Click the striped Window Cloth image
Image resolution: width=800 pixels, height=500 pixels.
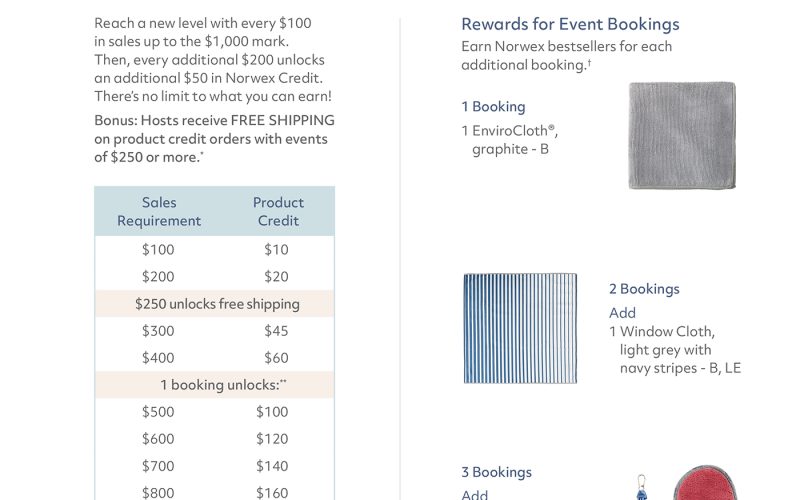pyautogui.click(x=520, y=328)
